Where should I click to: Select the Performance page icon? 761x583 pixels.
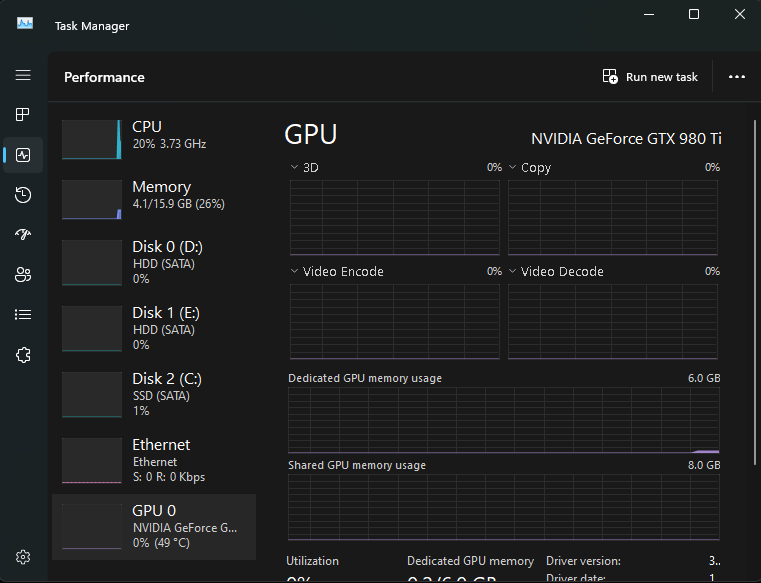tap(23, 155)
